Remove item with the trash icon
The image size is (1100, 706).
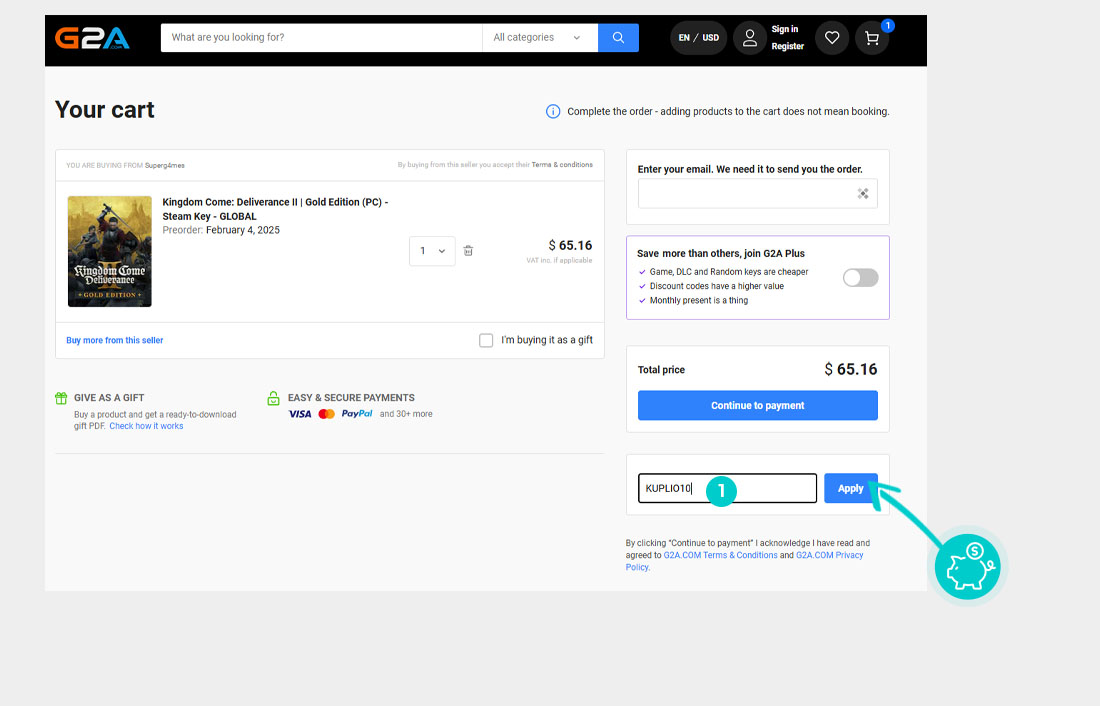point(468,251)
